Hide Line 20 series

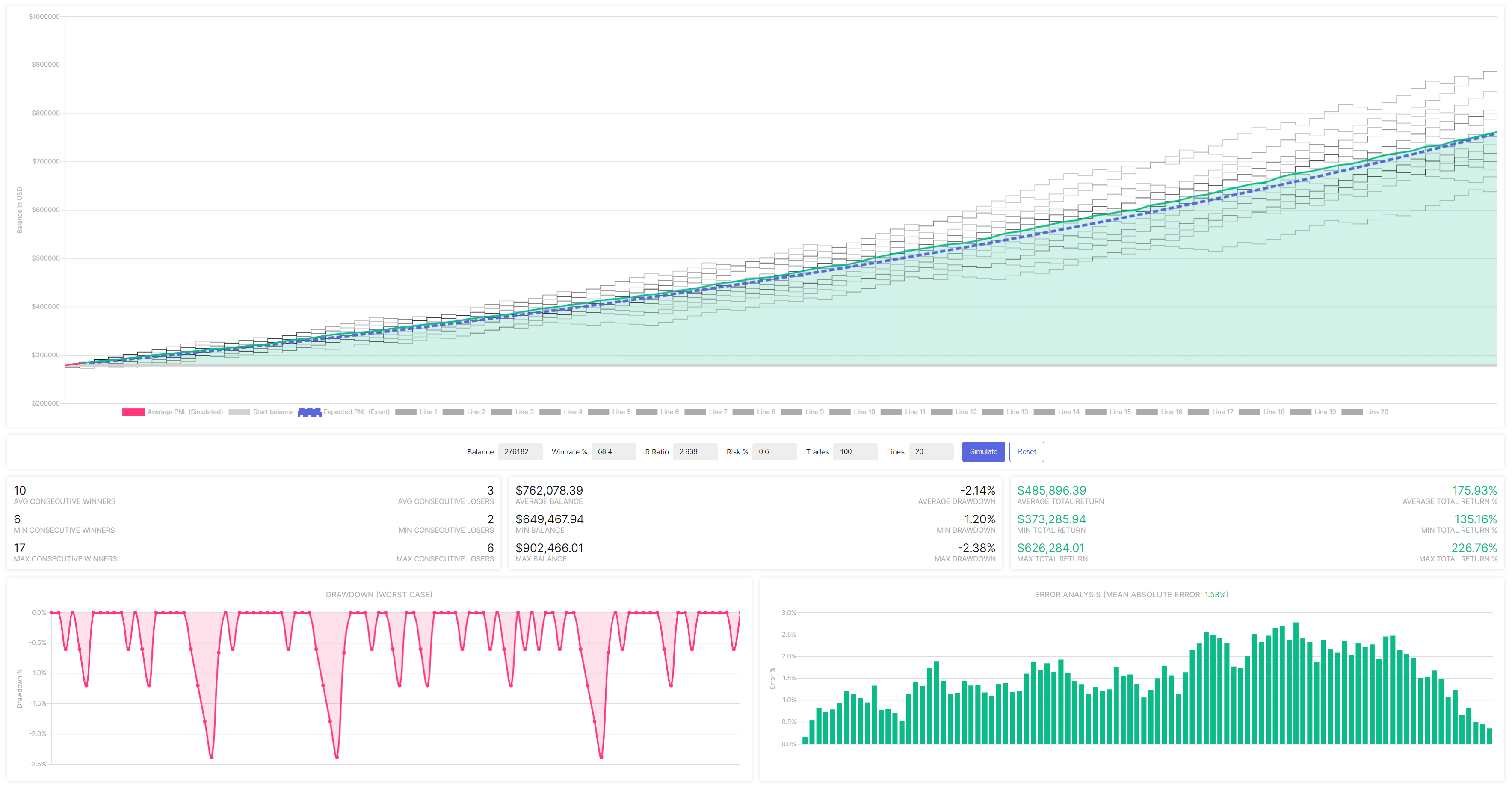pos(1365,412)
